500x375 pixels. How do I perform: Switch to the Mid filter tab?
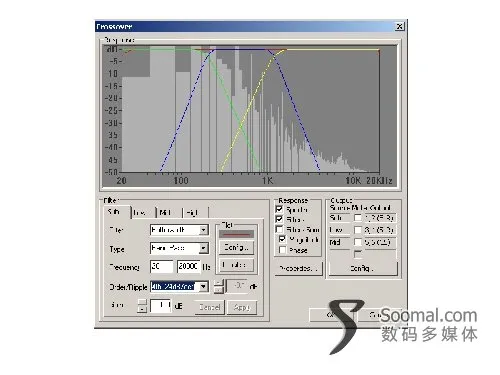tap(169, 212)
